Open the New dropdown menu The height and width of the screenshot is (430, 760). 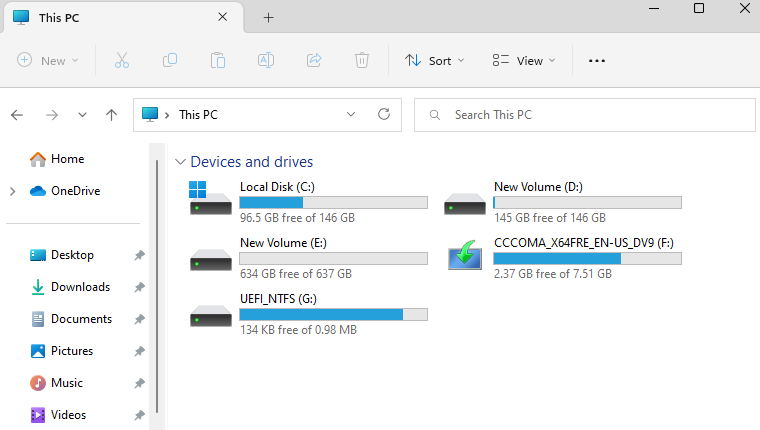coord(48,61)
